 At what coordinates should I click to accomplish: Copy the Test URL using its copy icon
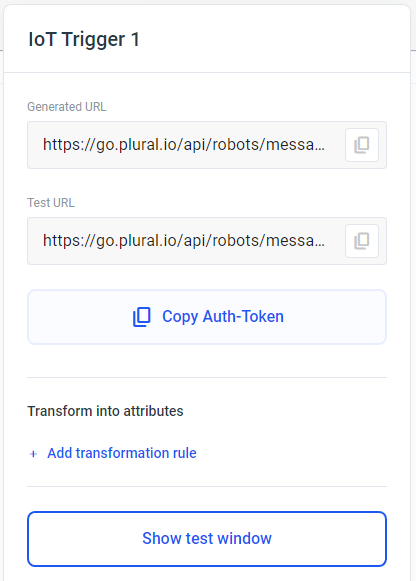(x=362, y=241)
